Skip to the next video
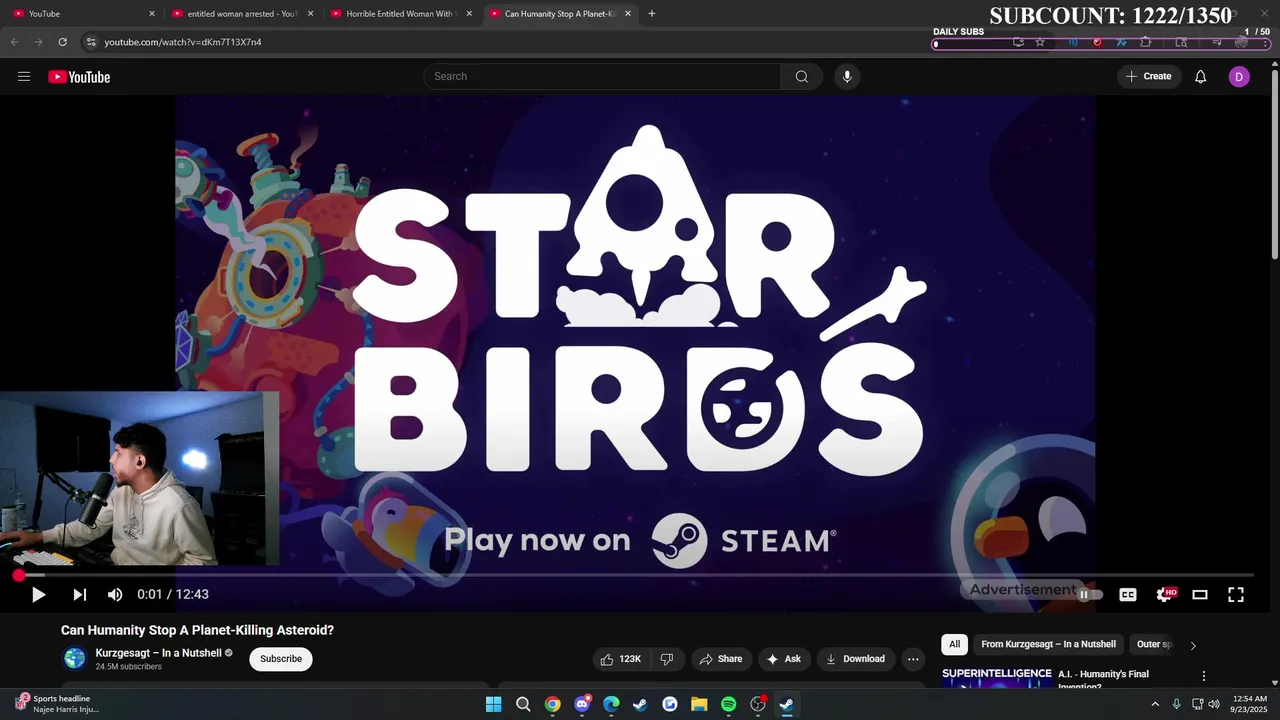The height and width of the screenshot is (720, 1280). [x=79, y=595]
